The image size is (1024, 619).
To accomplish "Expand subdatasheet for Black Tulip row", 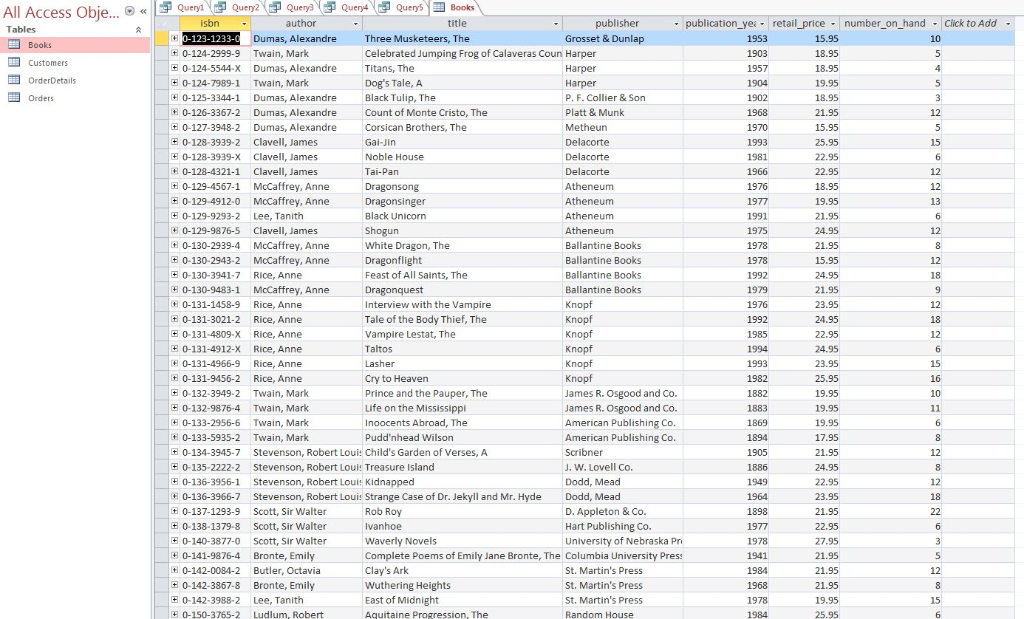I will [174, 97].
